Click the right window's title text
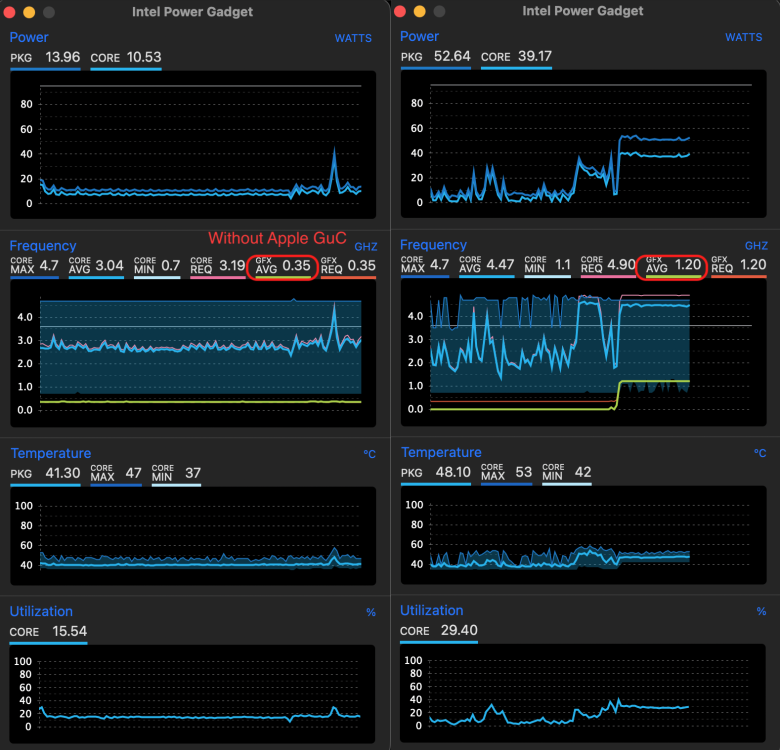Image resolution: width=780 pixels, height=750 pixels. click(583, 11)
